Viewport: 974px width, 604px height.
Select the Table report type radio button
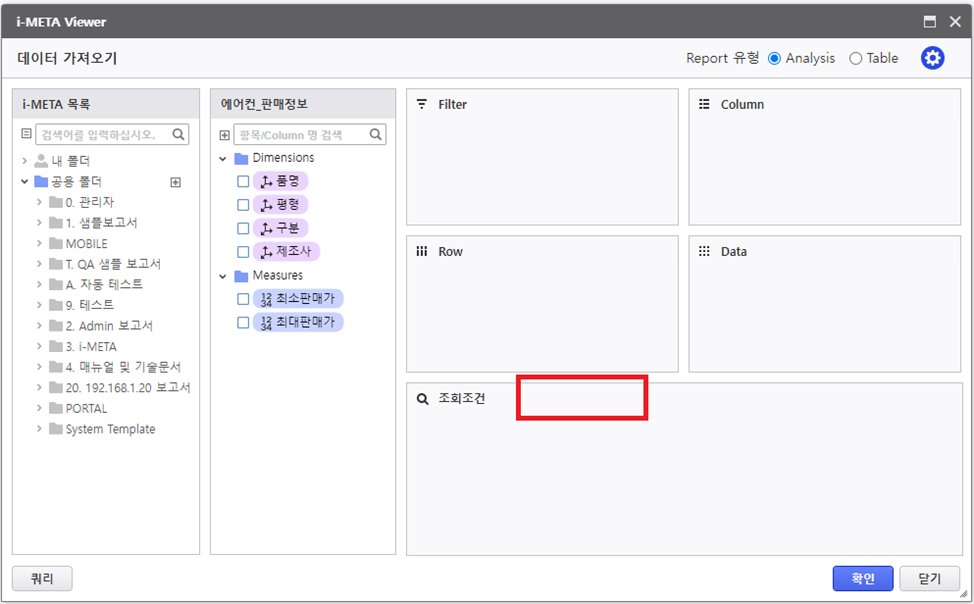(855, 59)
